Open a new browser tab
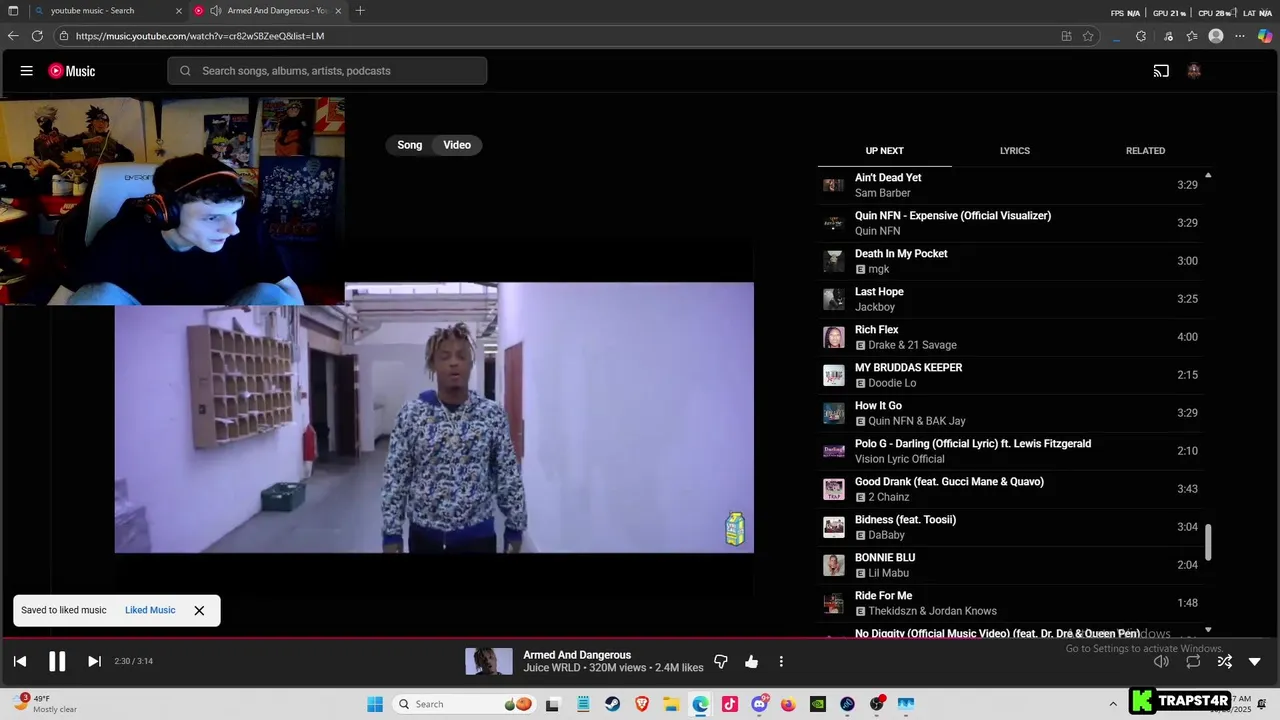Screen dimensions: 1280x720 coord(360,11)
